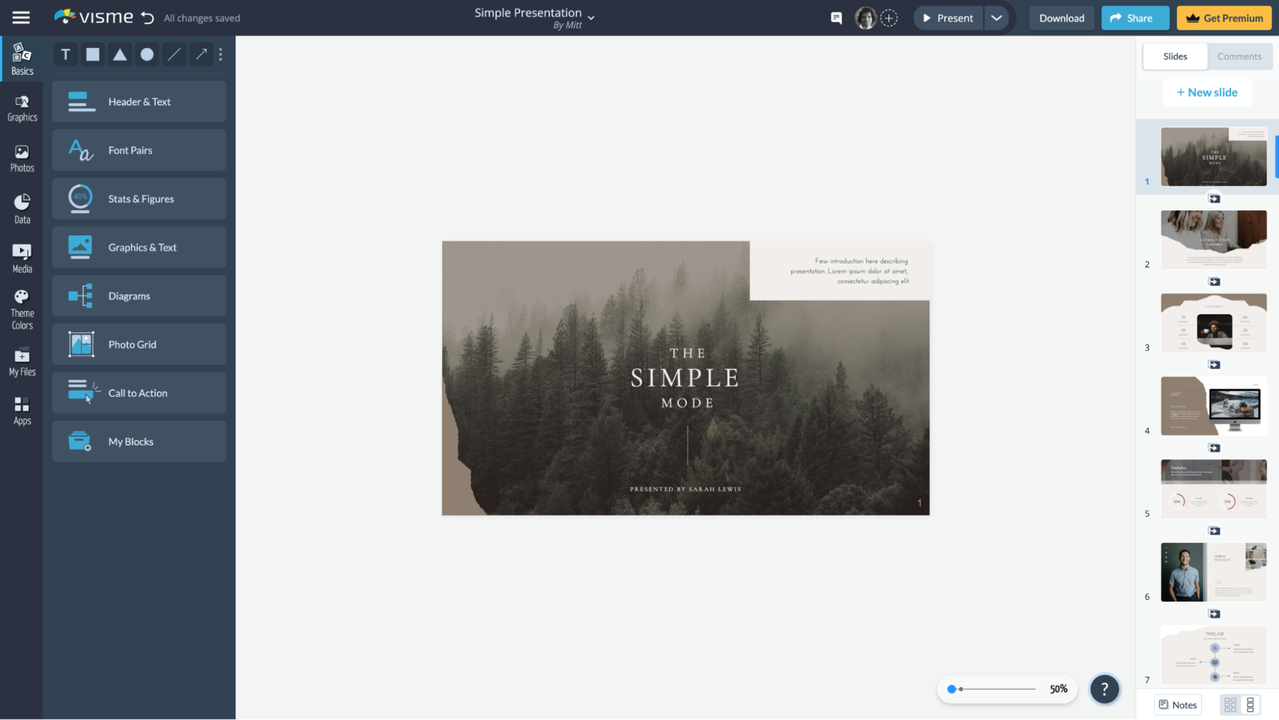Open the Photo Grid blocks
Image resolution: width=1279 pixels, height=720 pixels.
click(139, 344)
